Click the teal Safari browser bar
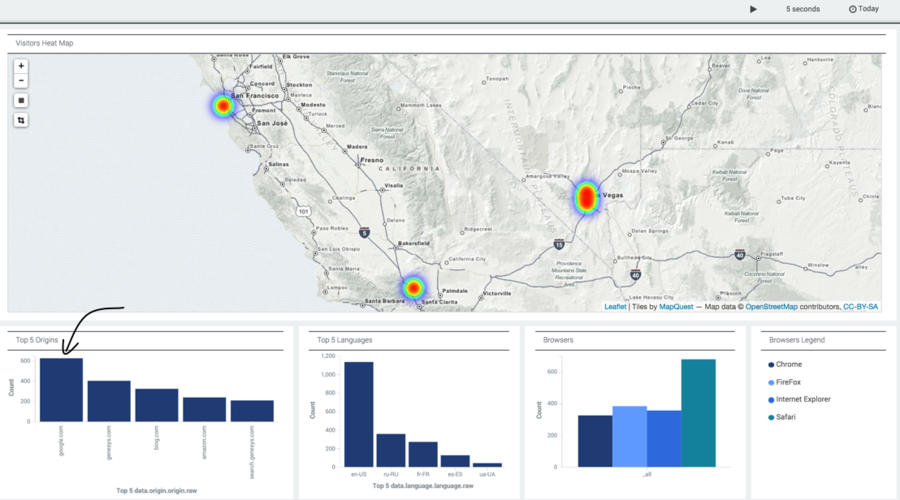 (x=698, y=413)
